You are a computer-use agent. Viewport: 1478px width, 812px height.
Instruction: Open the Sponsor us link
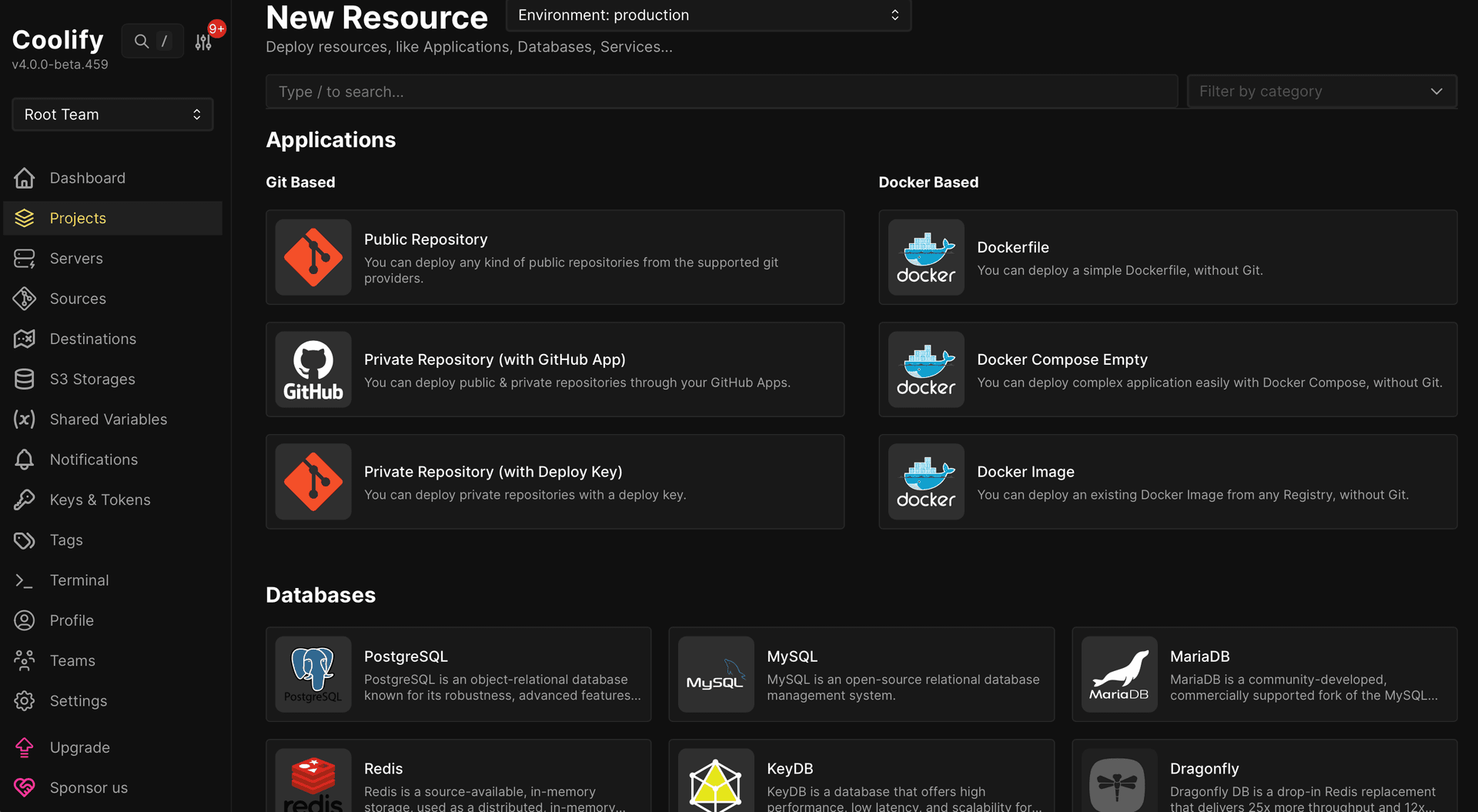coord(89,787)
